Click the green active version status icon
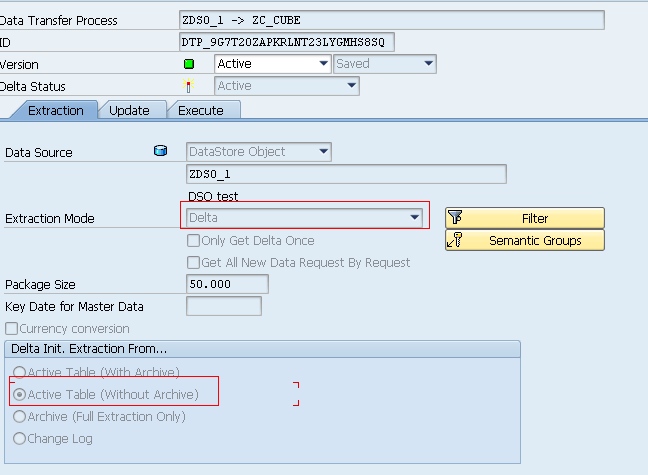This screenshot has width=648, height=475. click(189, 64)
